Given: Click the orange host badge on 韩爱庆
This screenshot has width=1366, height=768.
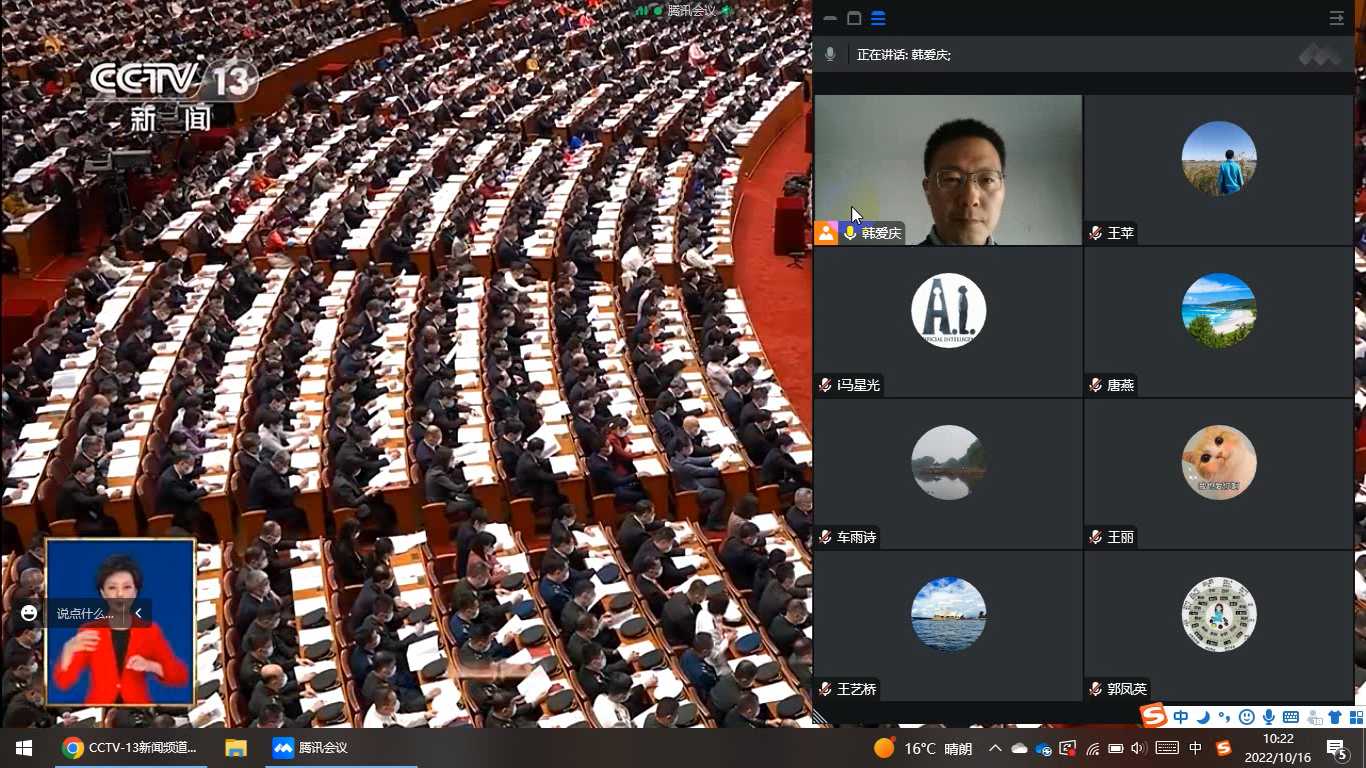Looking at the screenshot, I should click(826, 233).
